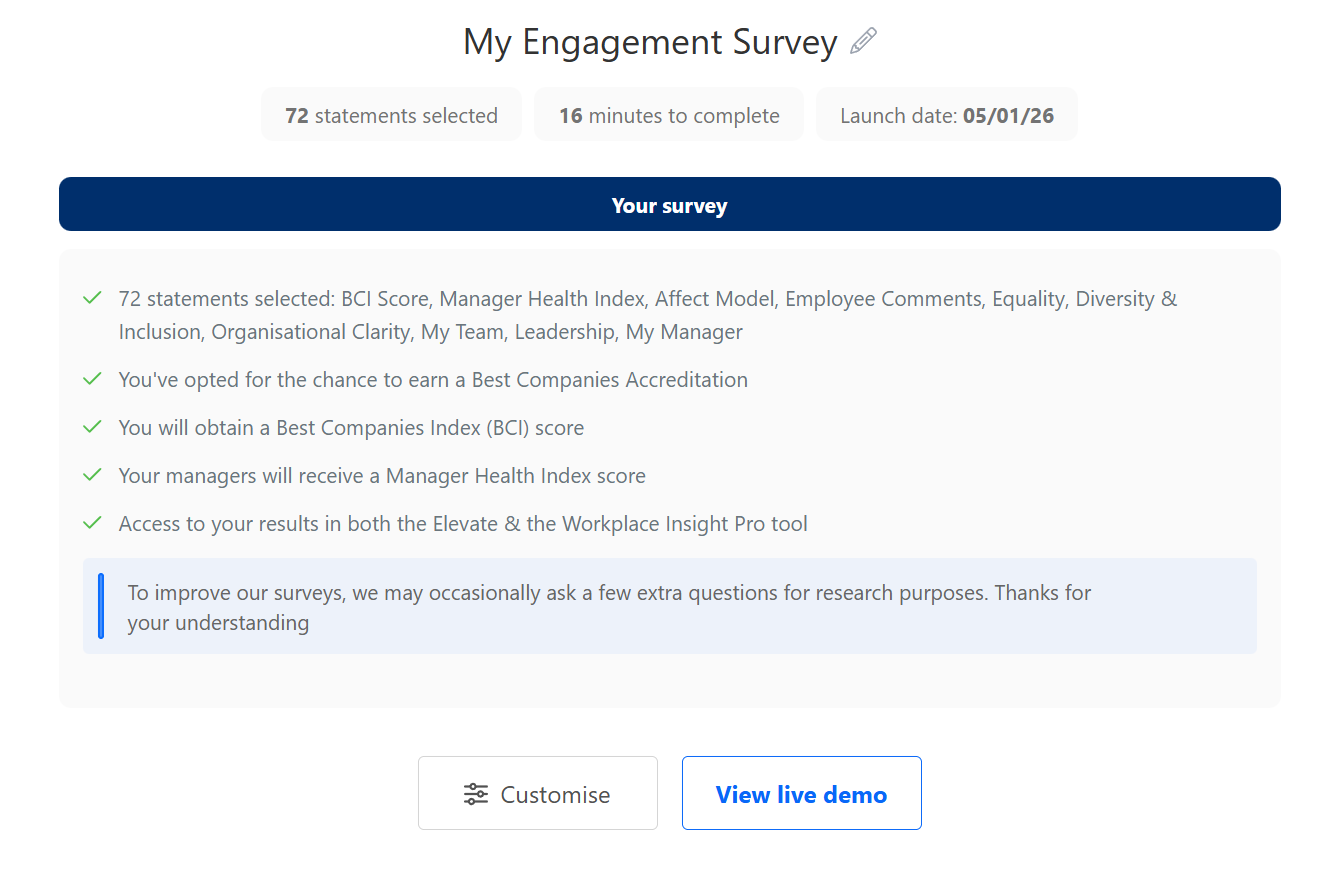Click the research purposes information note text

609,607
